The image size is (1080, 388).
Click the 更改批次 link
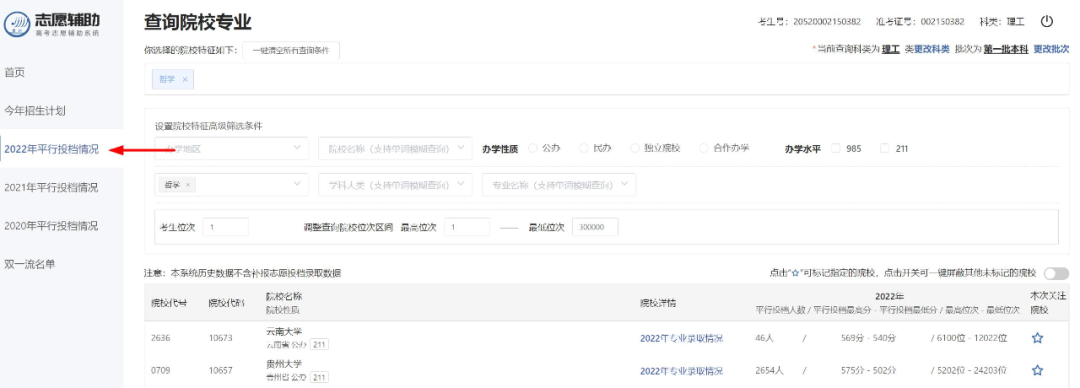click(1051, 50)
